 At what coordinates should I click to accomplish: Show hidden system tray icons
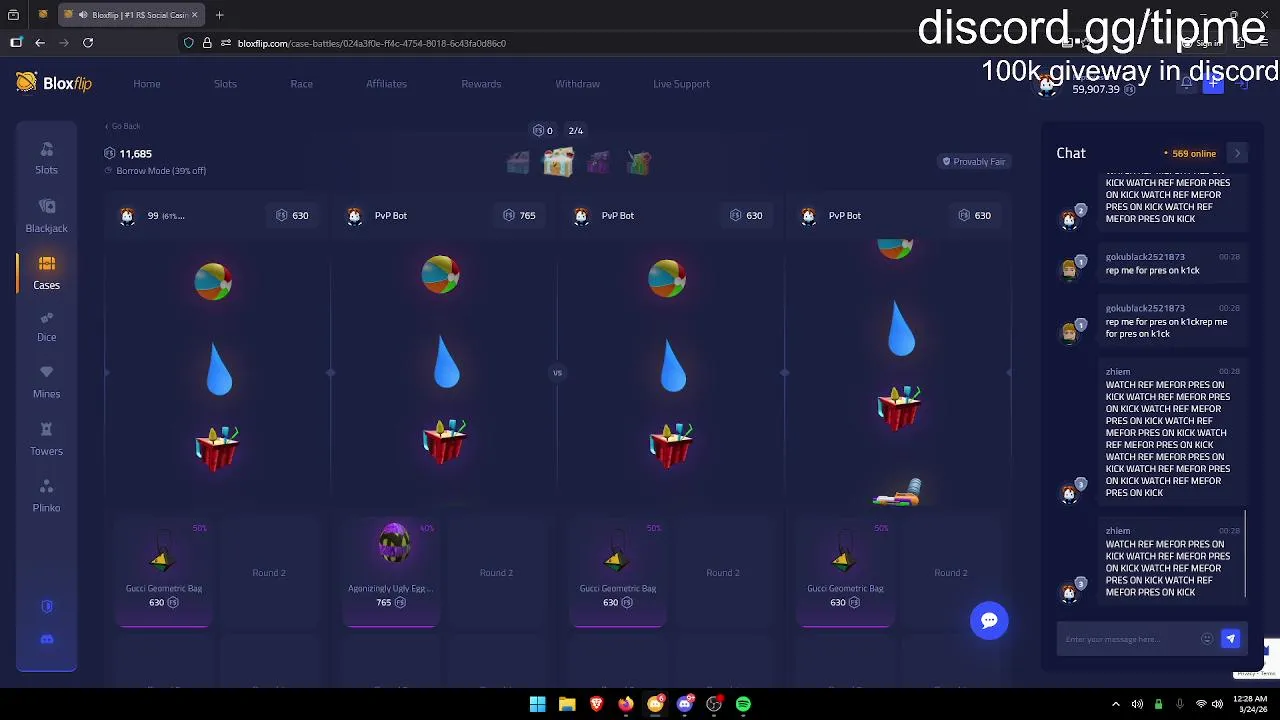pyautogui.click(x=1116, y=704)
